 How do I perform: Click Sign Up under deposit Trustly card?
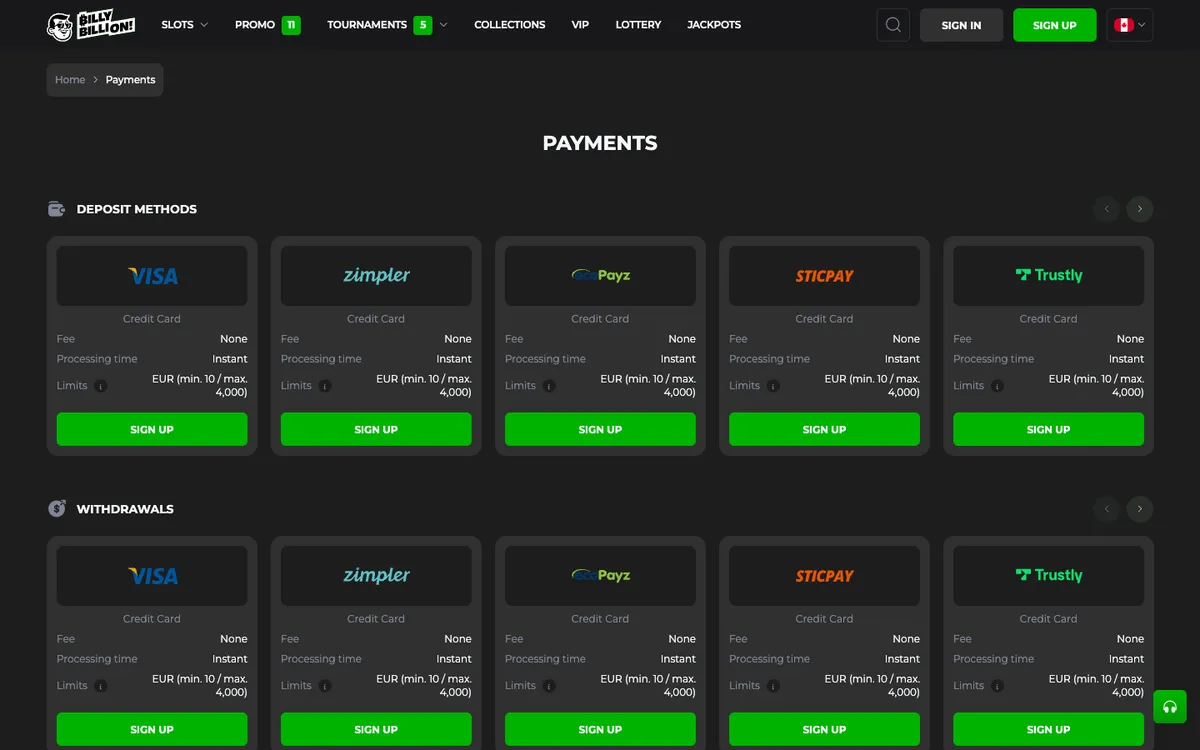click(x=1048, y=429)
